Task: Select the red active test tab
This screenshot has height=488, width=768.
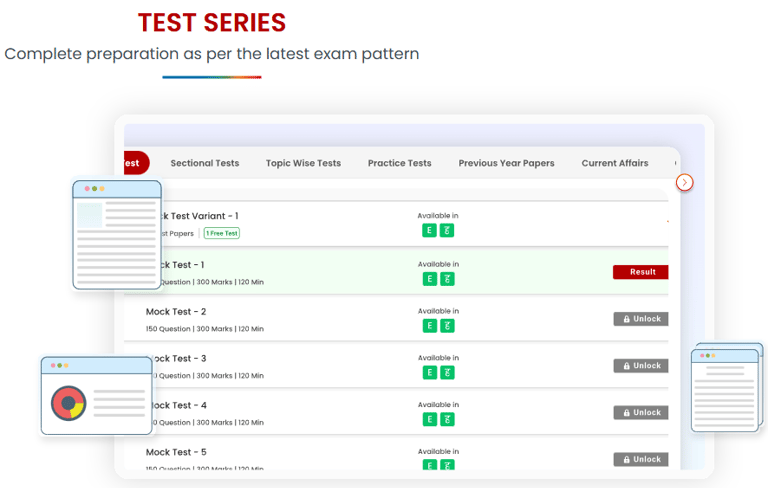Action: point(136,163)
